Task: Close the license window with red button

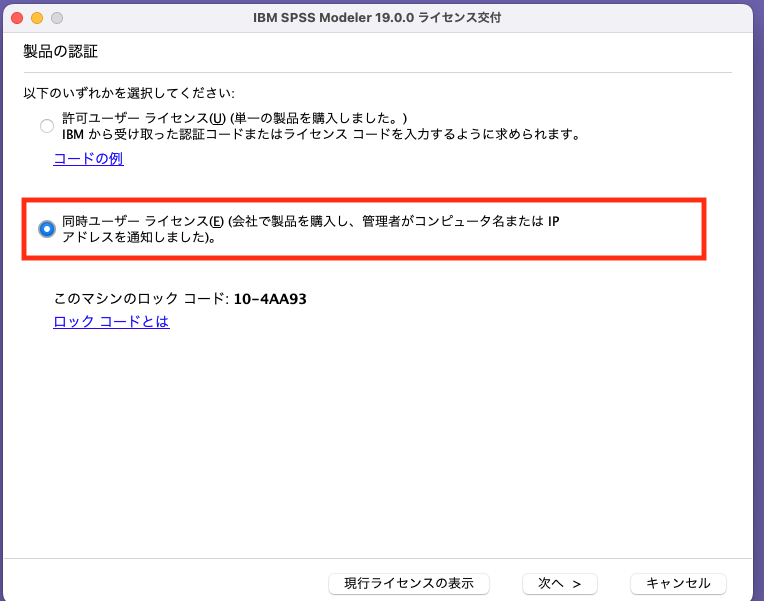Action: click(17, 18)
